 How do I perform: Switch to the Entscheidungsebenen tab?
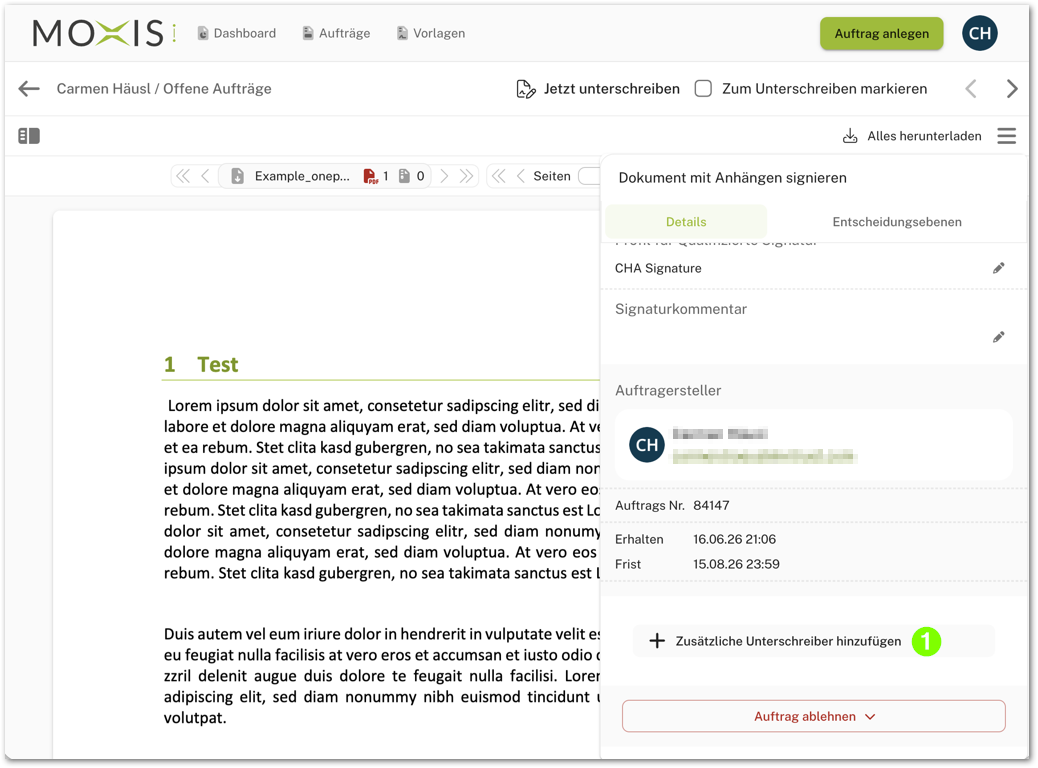[897, 222]
